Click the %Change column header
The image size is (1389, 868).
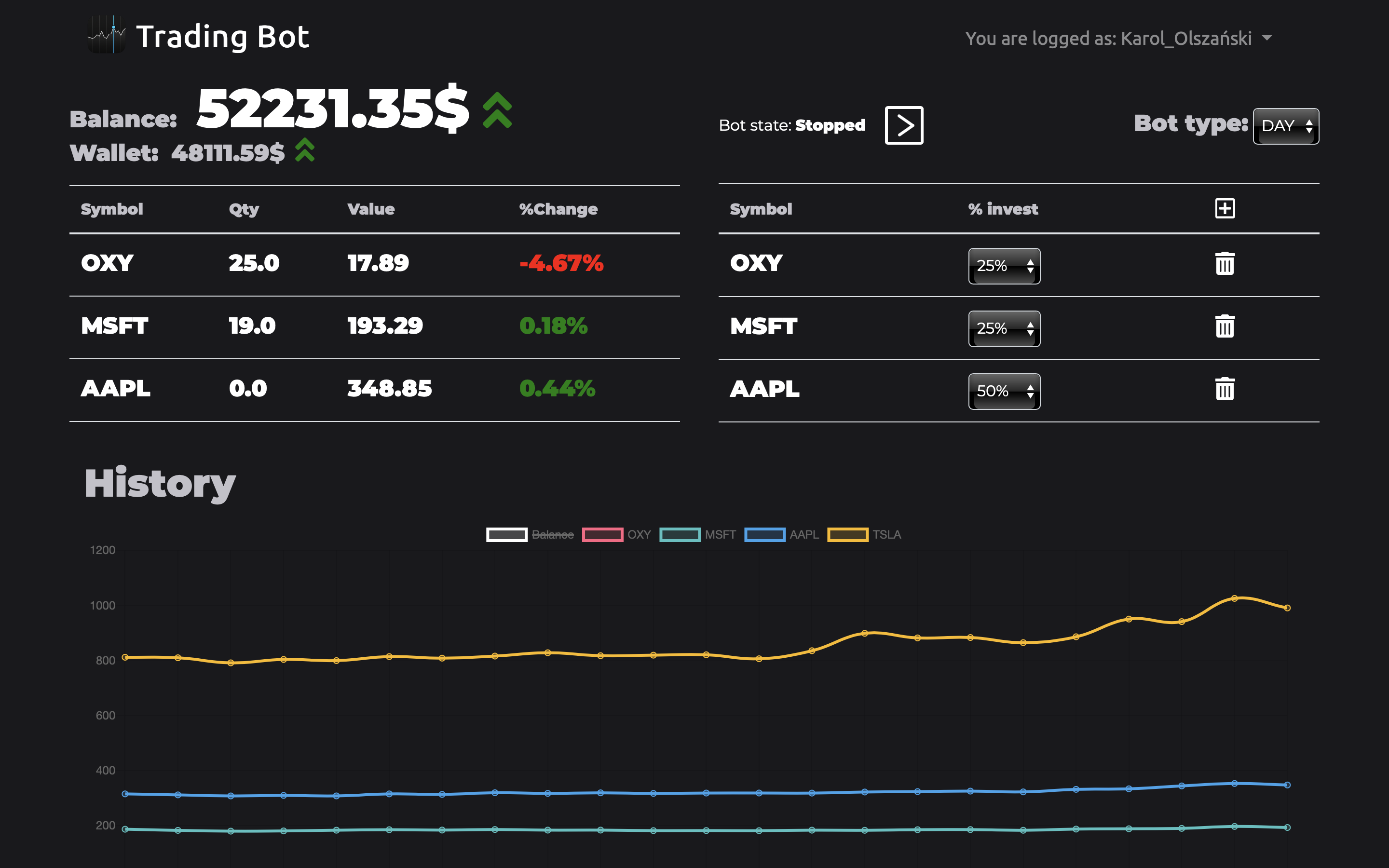pos(558,209)
